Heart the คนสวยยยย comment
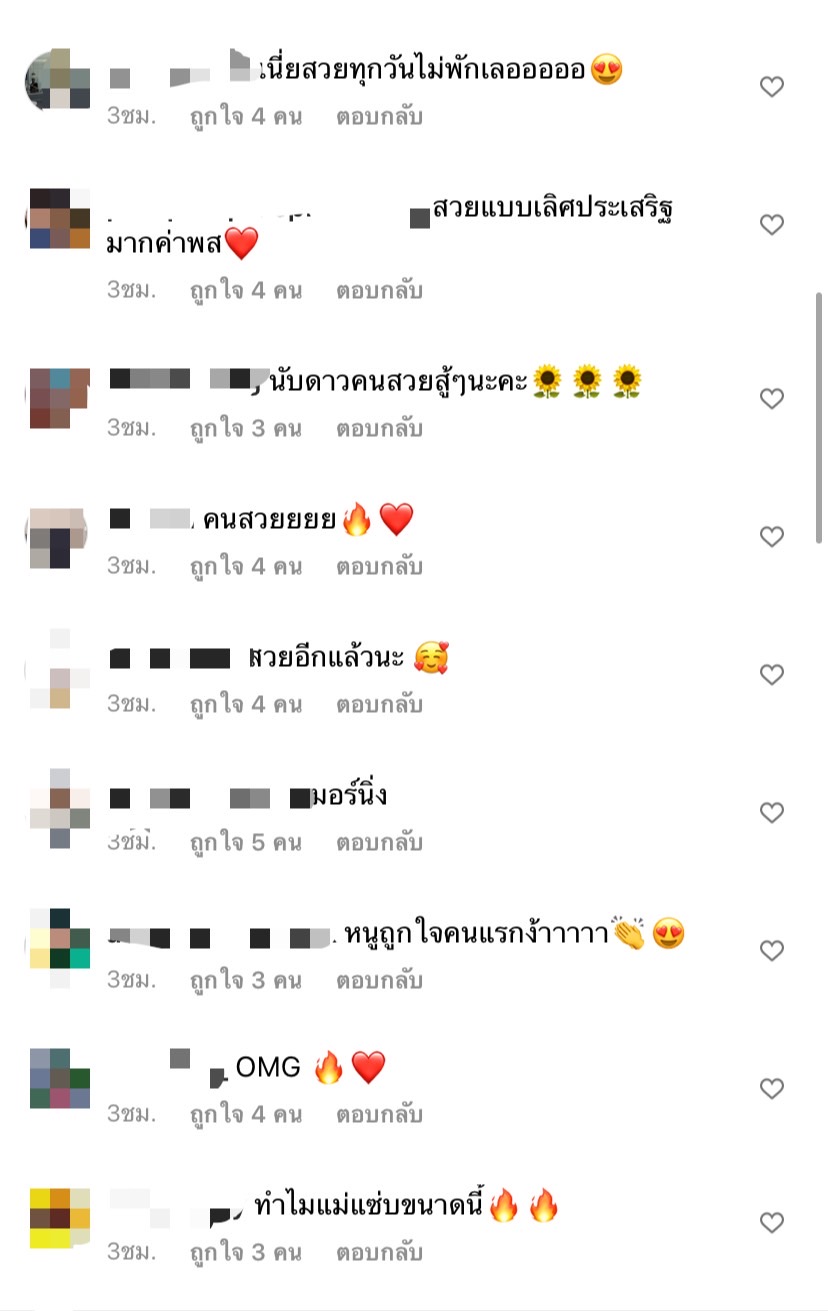828x1311 pixels. point(771,537)
